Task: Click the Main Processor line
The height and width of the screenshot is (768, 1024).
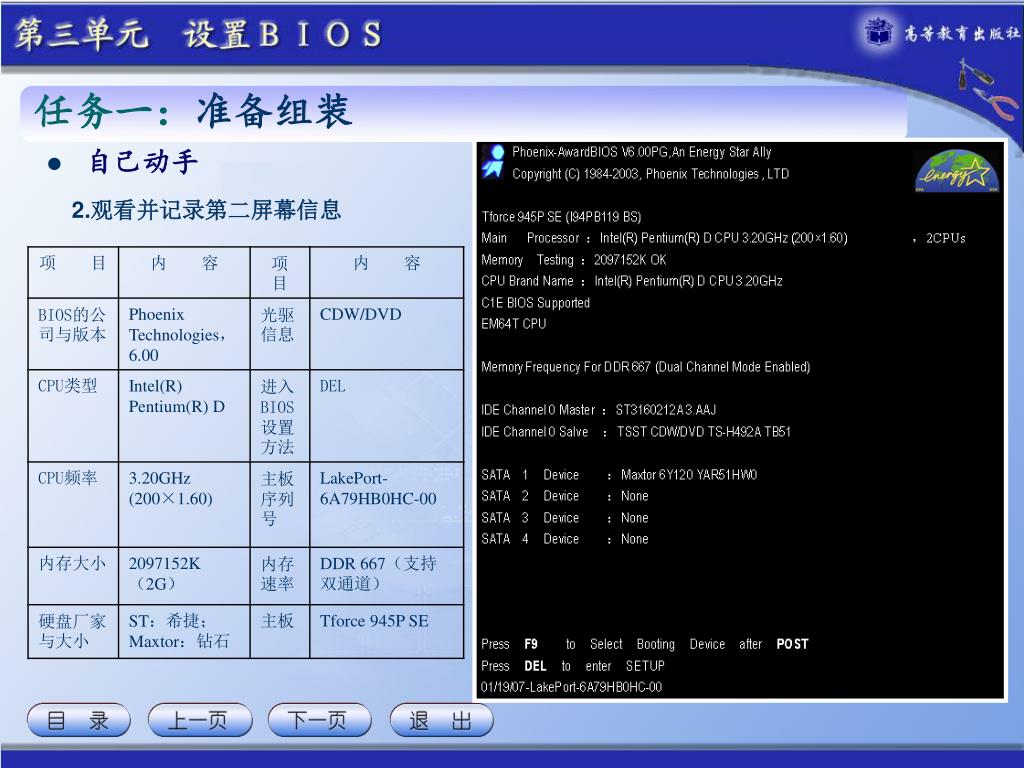Action: (664, 238)
